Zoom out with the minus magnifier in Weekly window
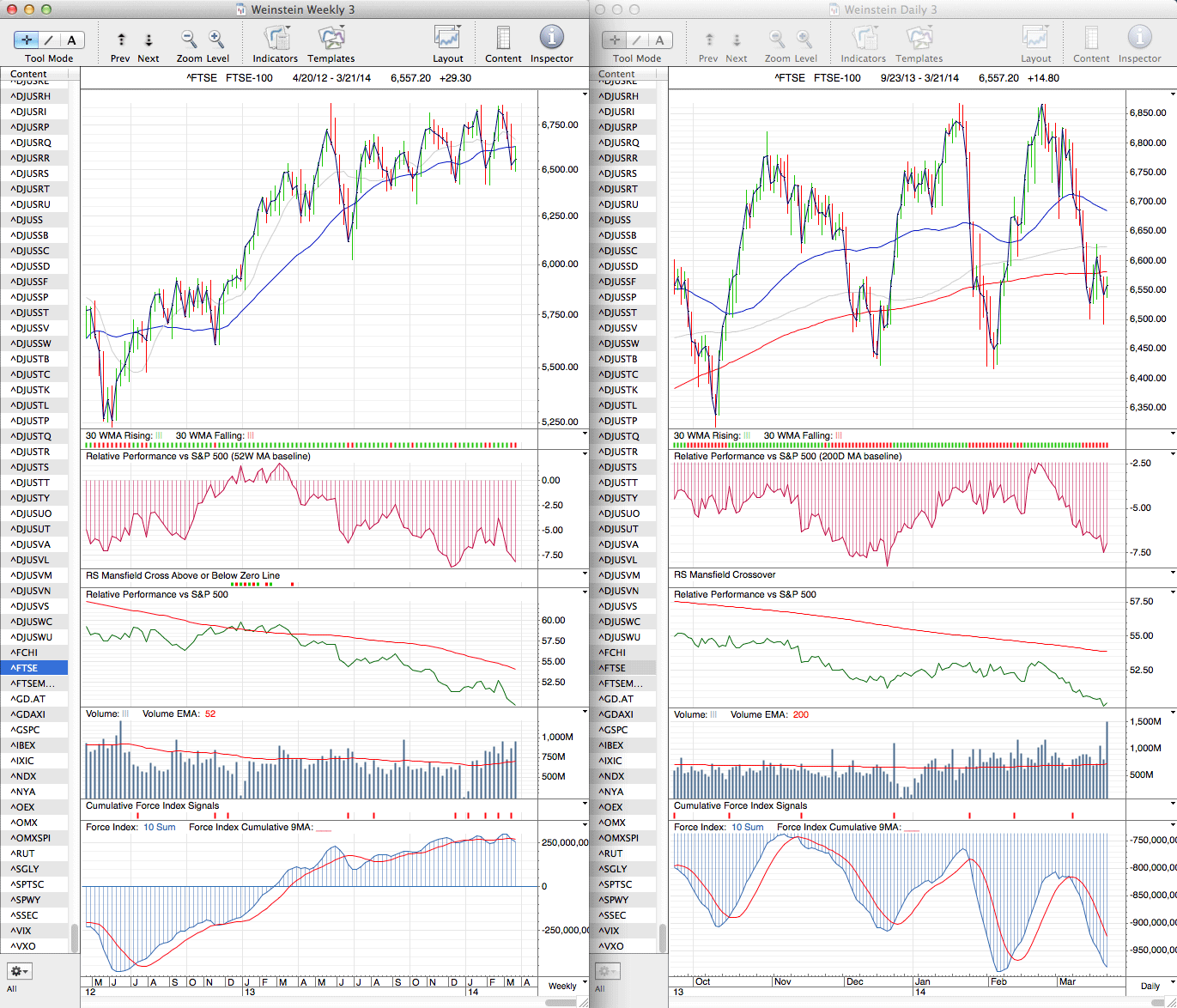The image size is (1177, 1008). click(x=189, y=39)
